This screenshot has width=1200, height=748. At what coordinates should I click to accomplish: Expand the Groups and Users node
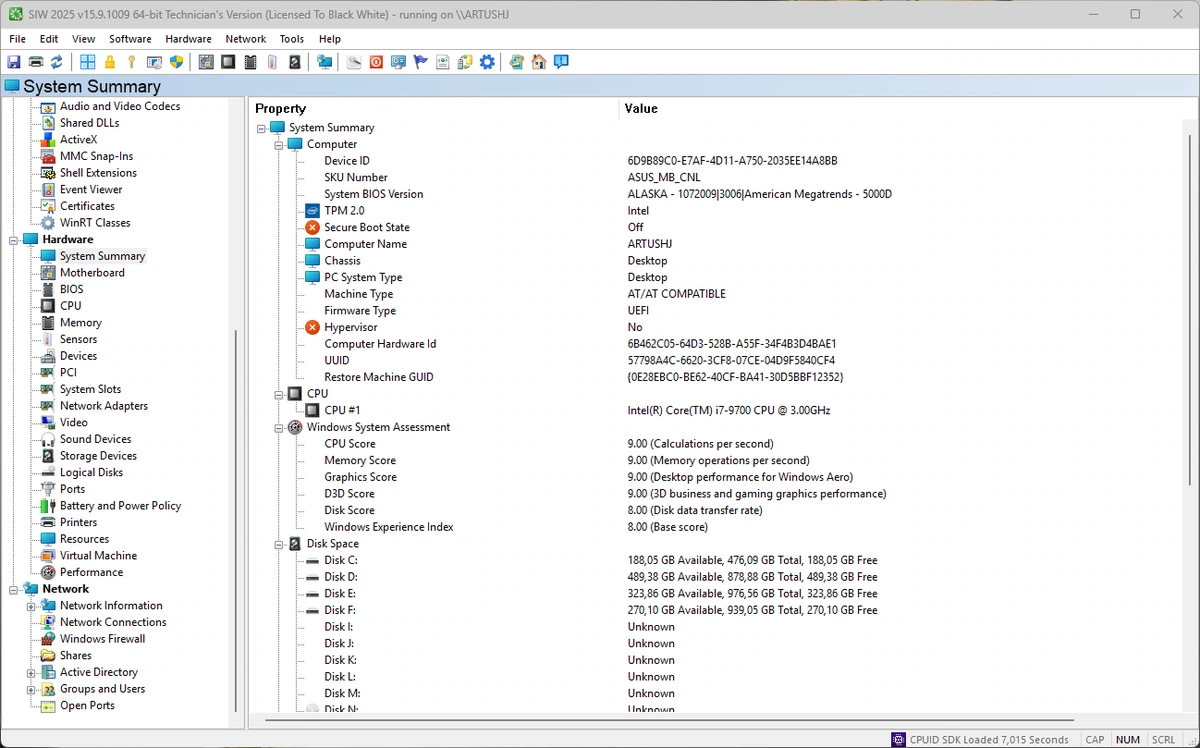pos(32,690)
